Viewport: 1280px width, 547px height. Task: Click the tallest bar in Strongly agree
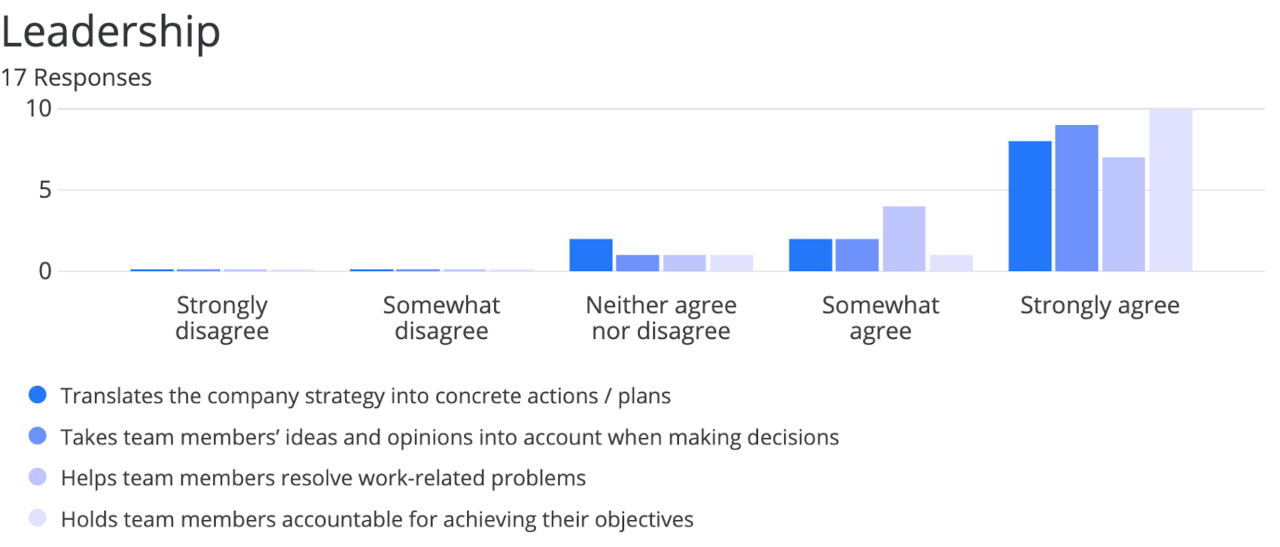pyautogui.click(x=1170, y=190)
